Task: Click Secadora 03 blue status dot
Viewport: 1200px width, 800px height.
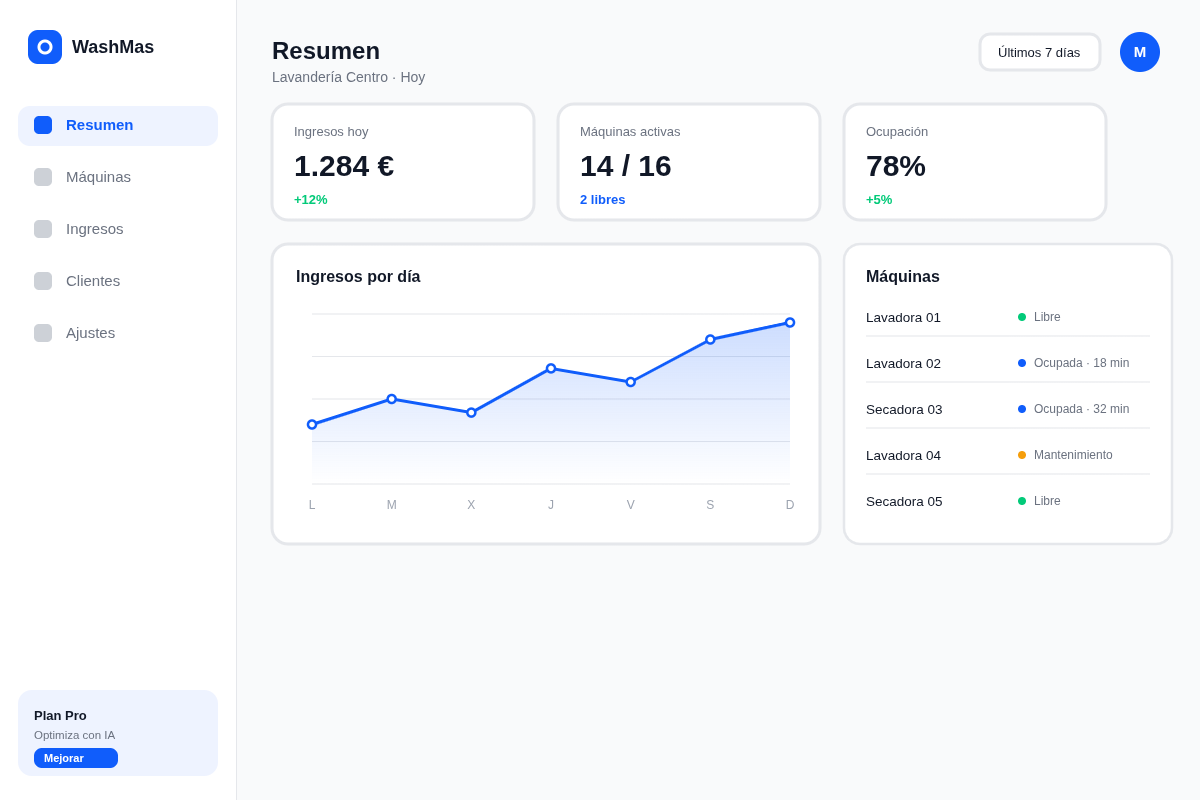Action: point(1022,409)
